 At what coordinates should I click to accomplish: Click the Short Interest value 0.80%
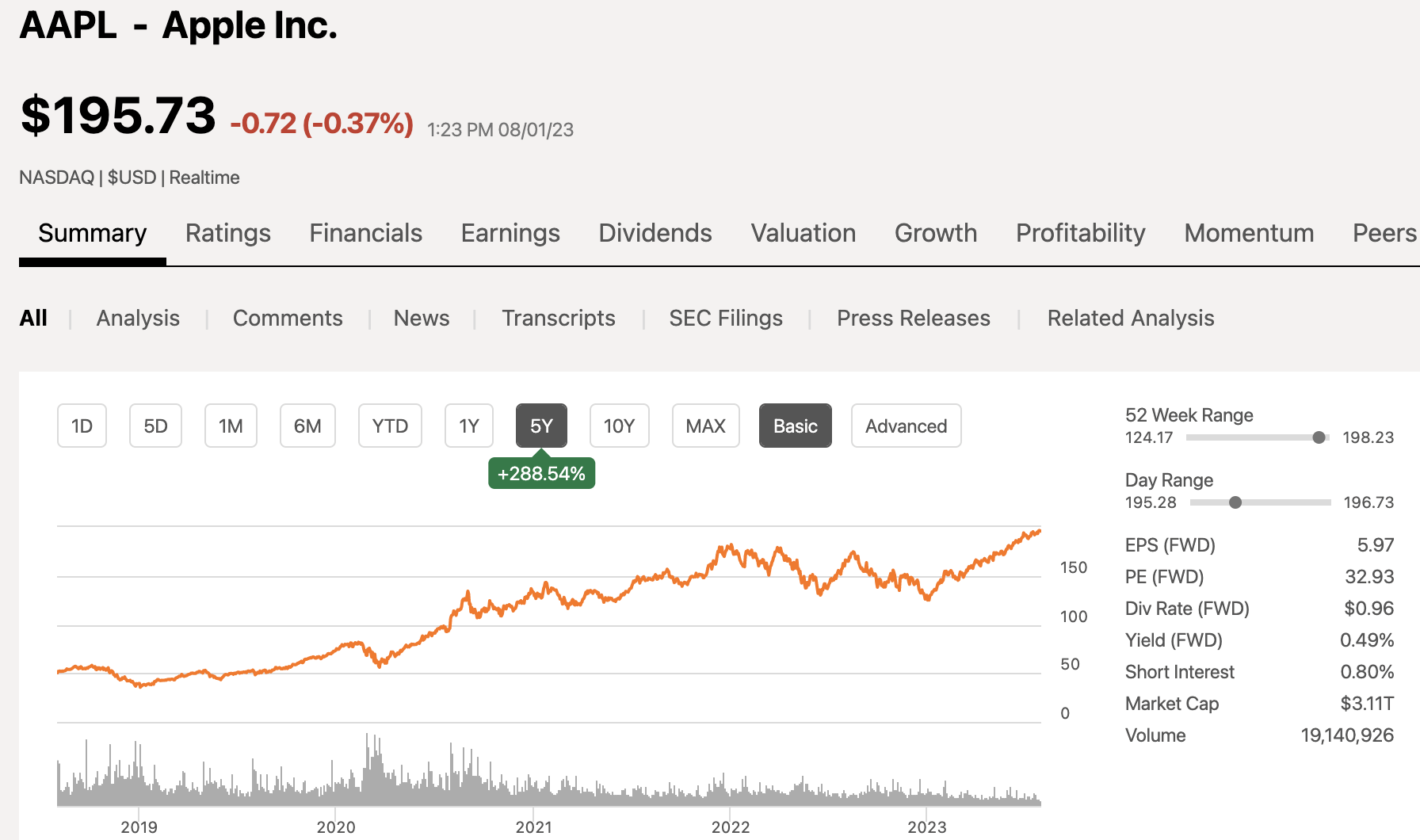(1367, 671)
